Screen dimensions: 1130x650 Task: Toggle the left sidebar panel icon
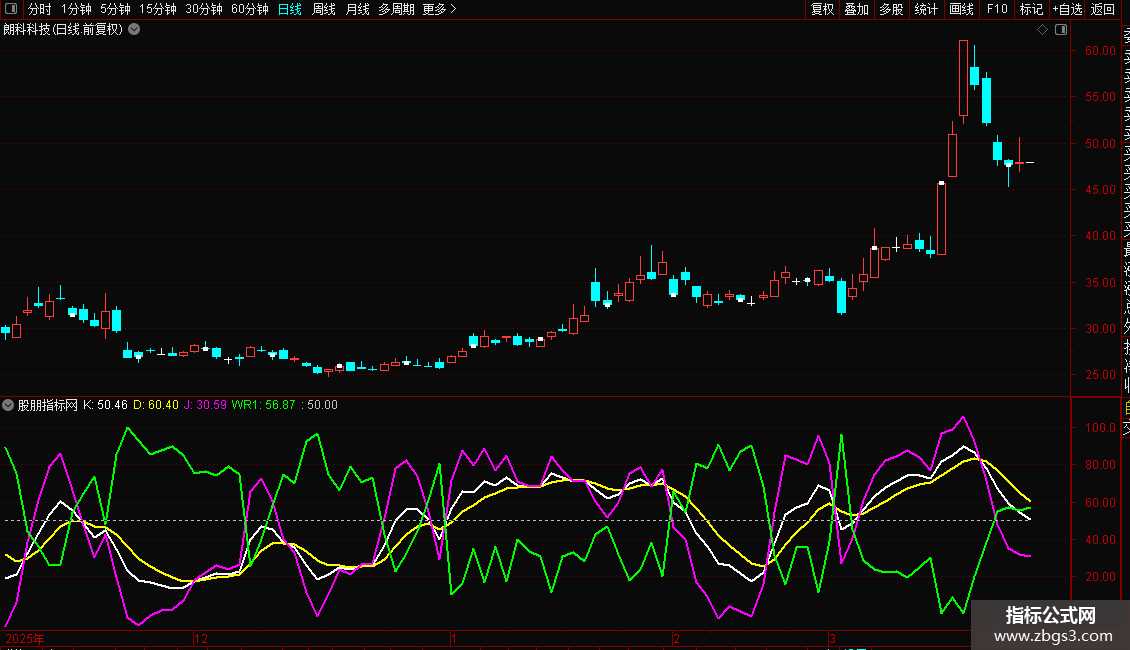(11, 9)
